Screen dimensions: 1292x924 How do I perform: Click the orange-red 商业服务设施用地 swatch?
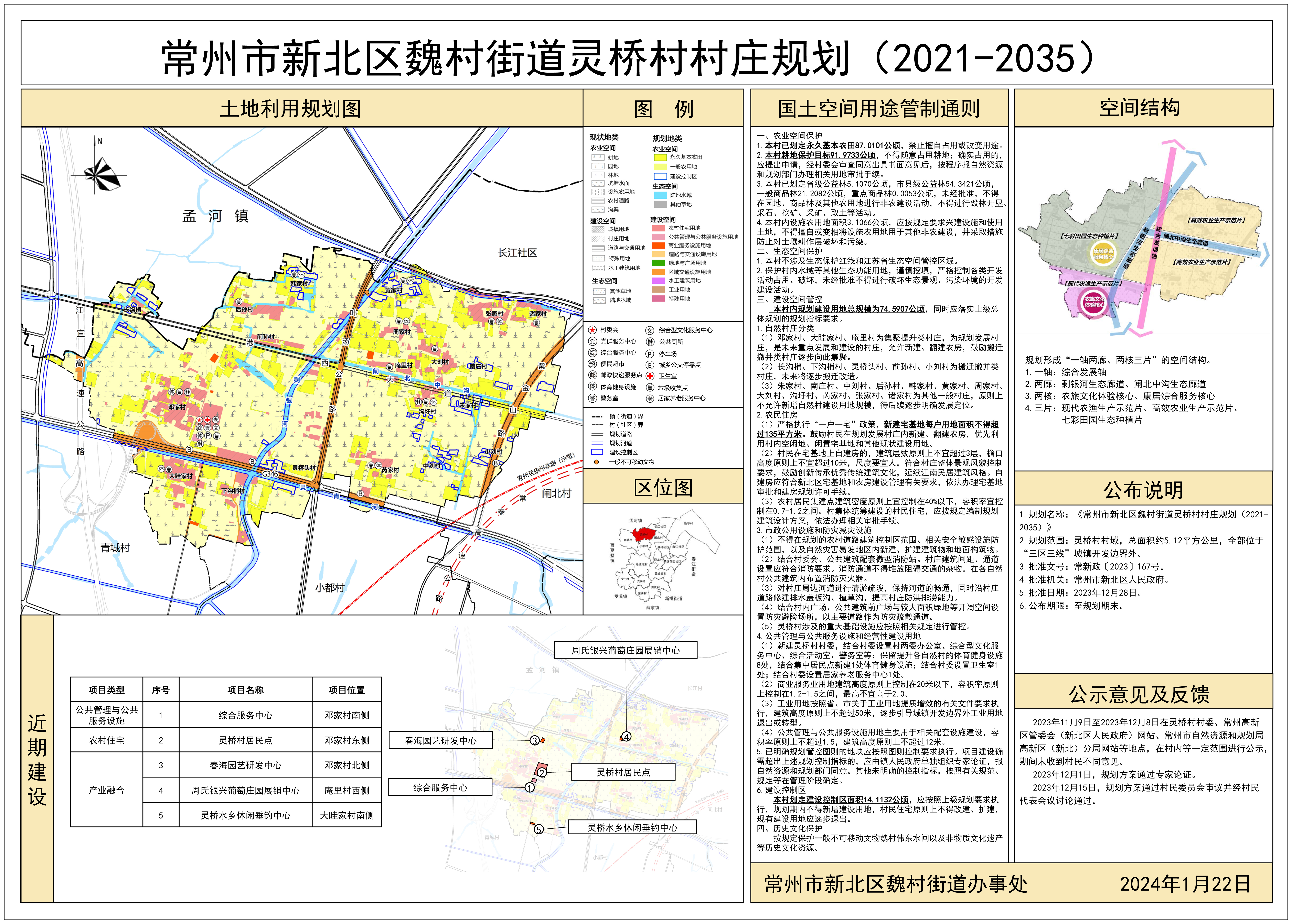pyautogui.click(x=659, y=246)
